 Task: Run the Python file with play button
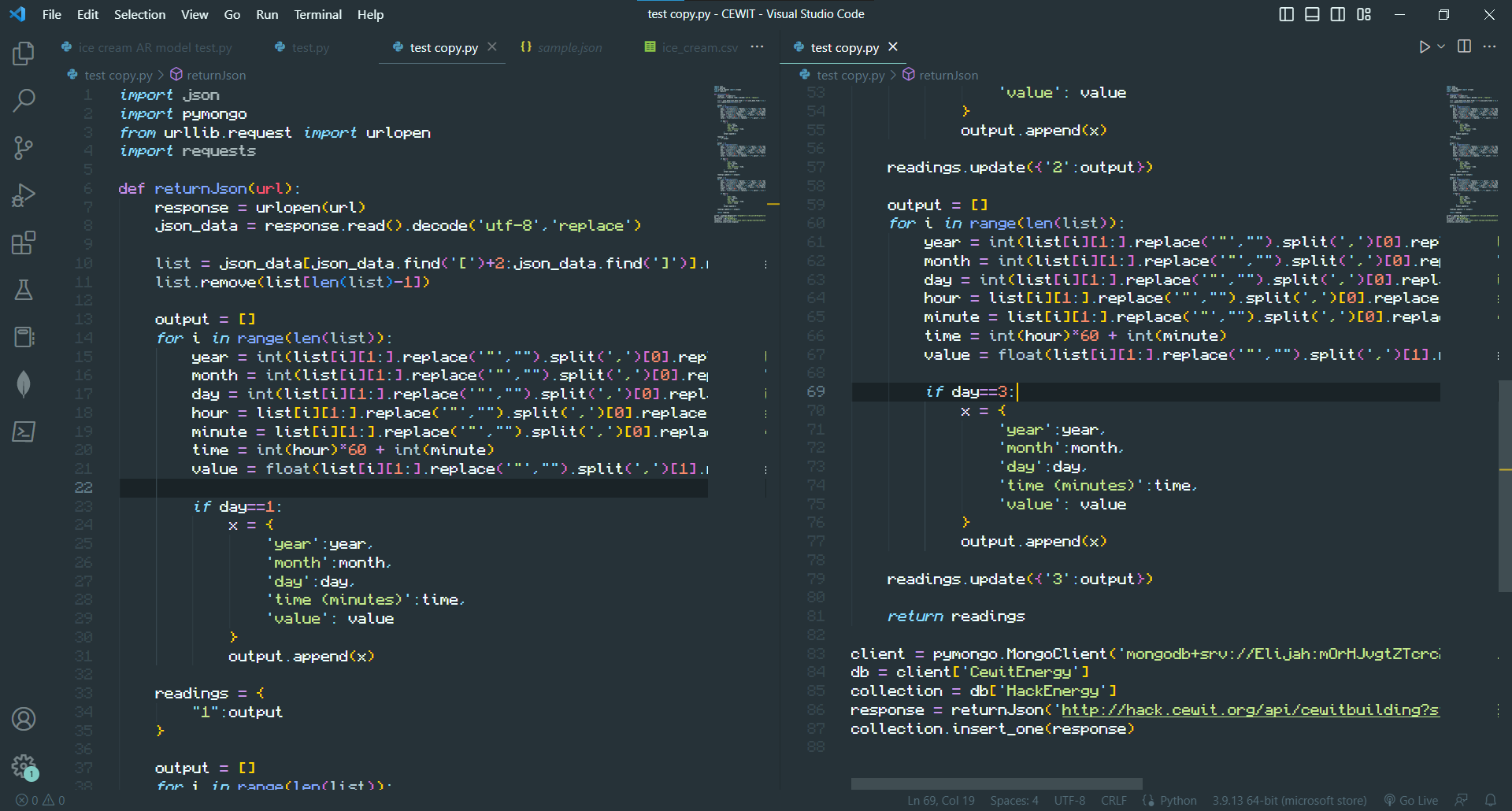tap(1424, 47)
